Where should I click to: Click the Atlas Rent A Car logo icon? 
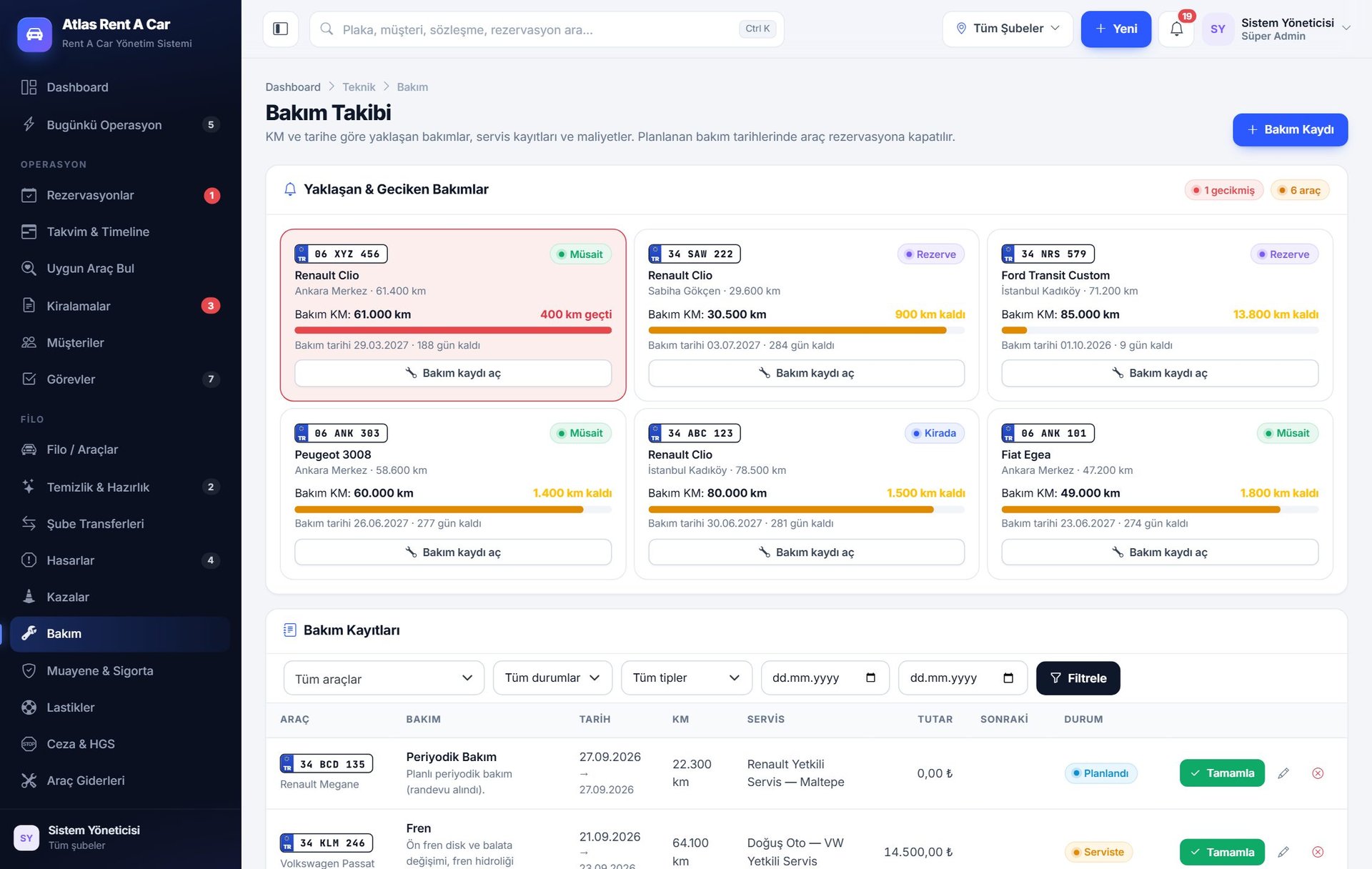click(x=34, y=34)
